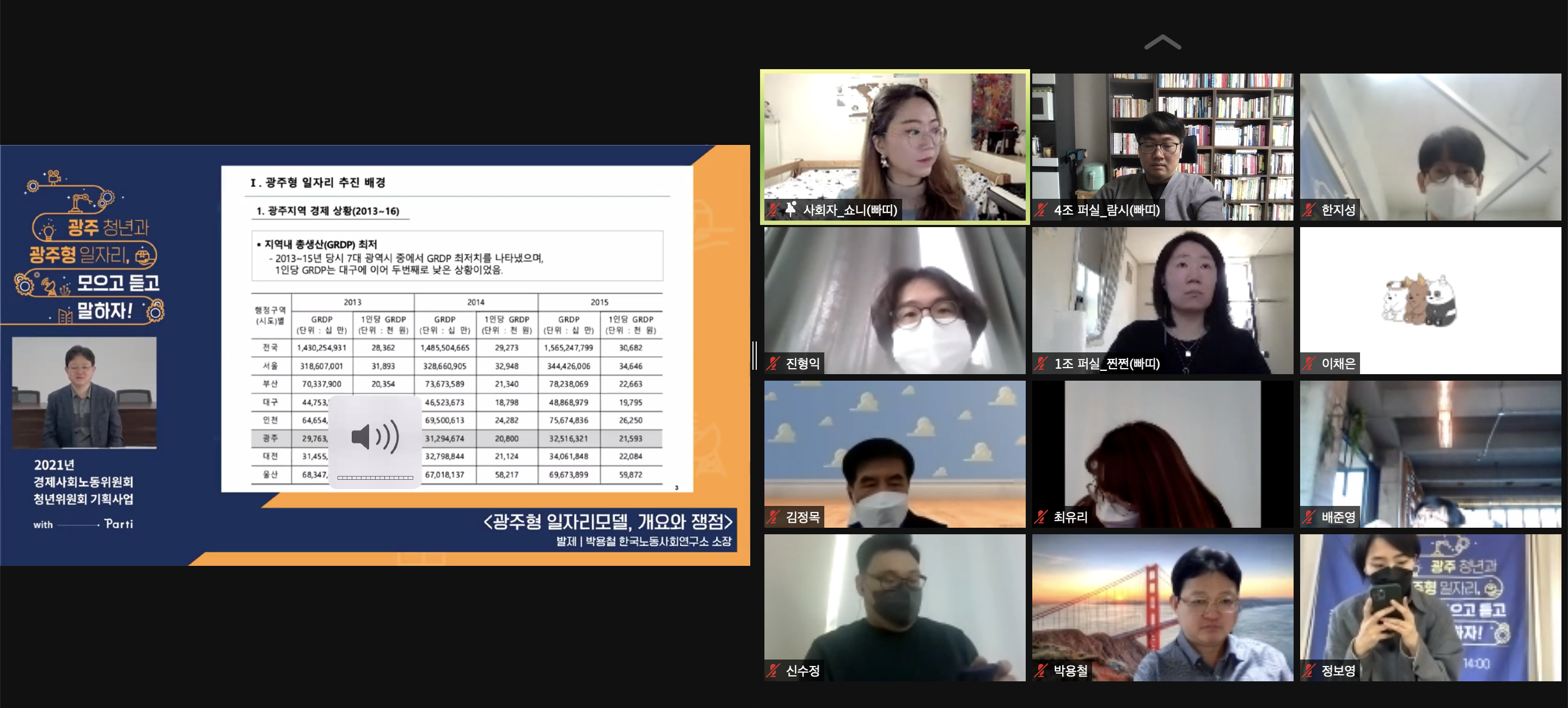Select the 4조 퍼실_람시(빠띠) video tile
Viewport: 1568px width, 708px height.
point(1162,147)
